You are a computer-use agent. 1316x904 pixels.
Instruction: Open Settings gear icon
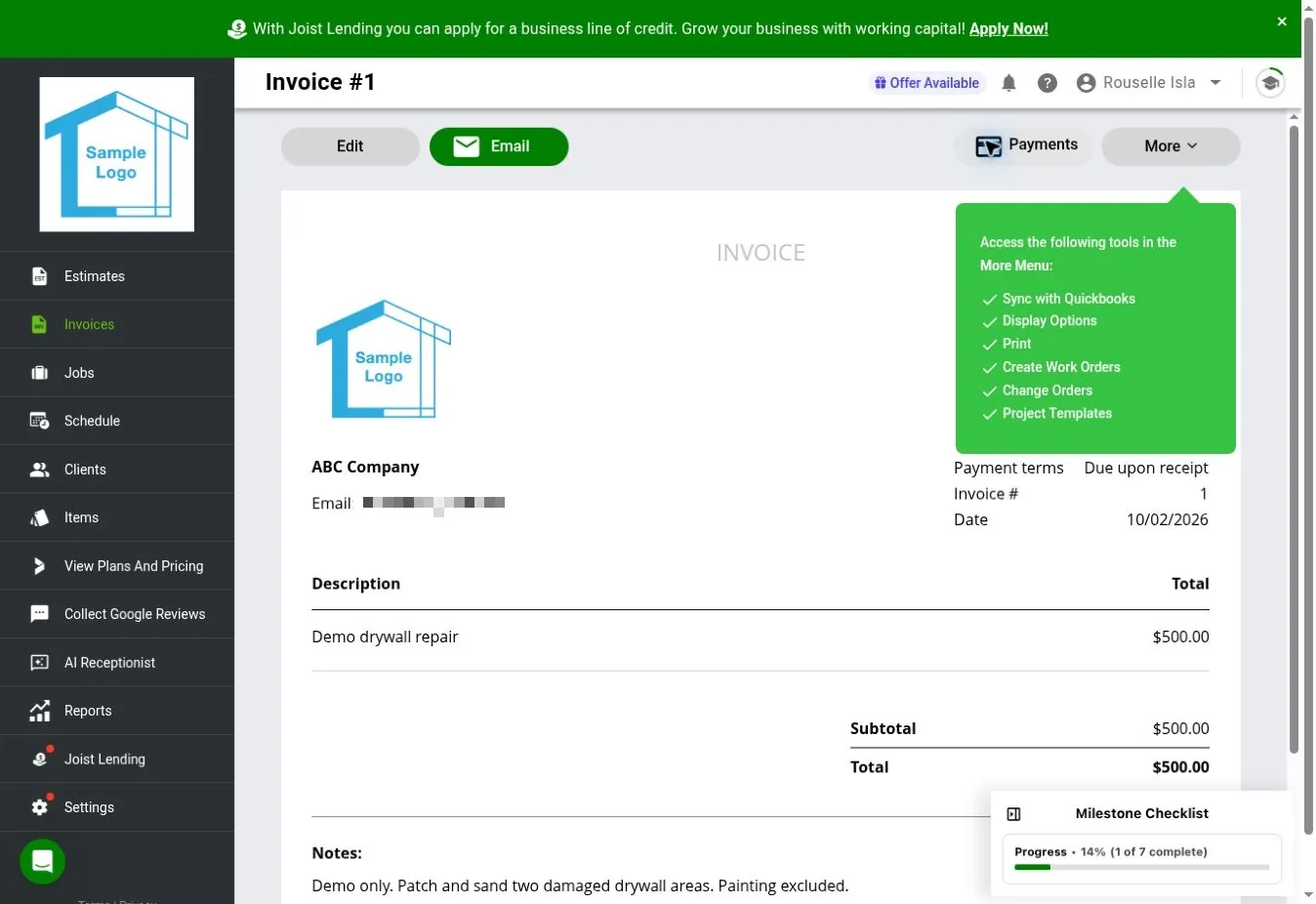click(x=39, y=807)
